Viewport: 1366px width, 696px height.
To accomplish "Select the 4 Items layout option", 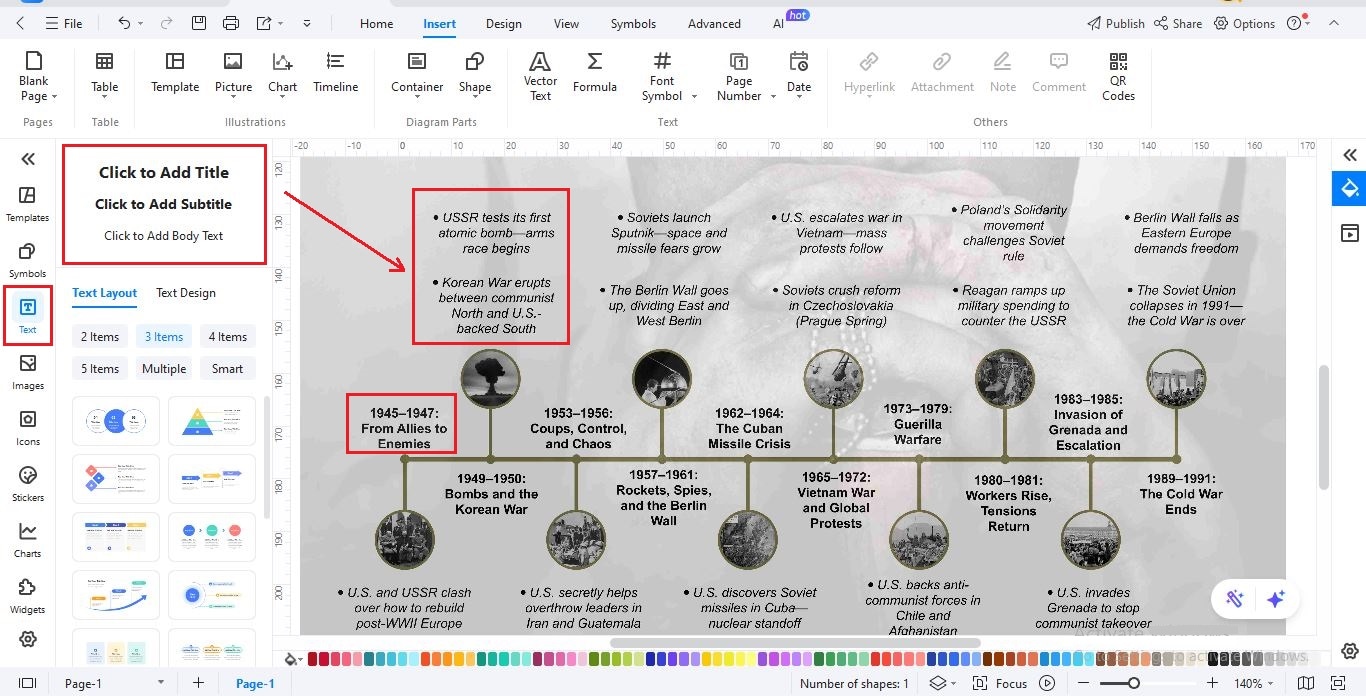I will coord(227,336).
